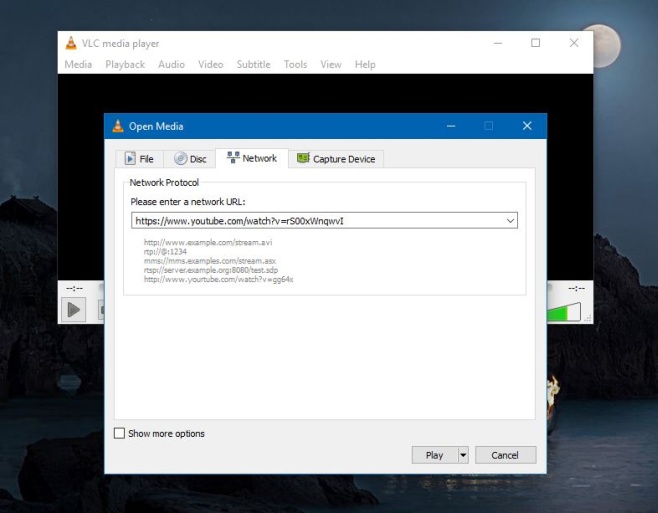The height and width of the screenshot is (513, 658).
Task: Adjust the green volume slider in VLC
Action: click(564, 312)
